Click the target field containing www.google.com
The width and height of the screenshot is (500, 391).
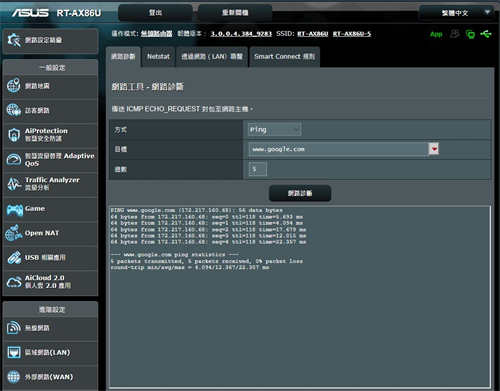(x=339, y=149)
